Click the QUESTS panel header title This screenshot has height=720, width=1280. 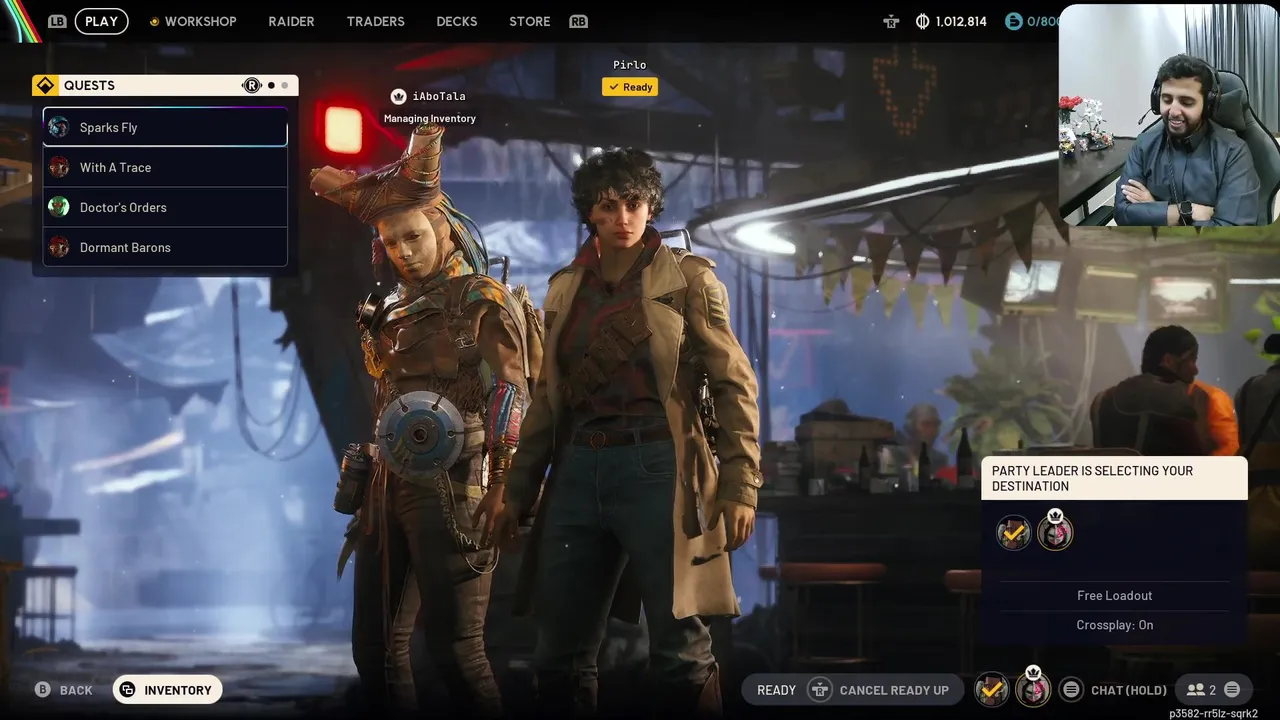(89, 86)
